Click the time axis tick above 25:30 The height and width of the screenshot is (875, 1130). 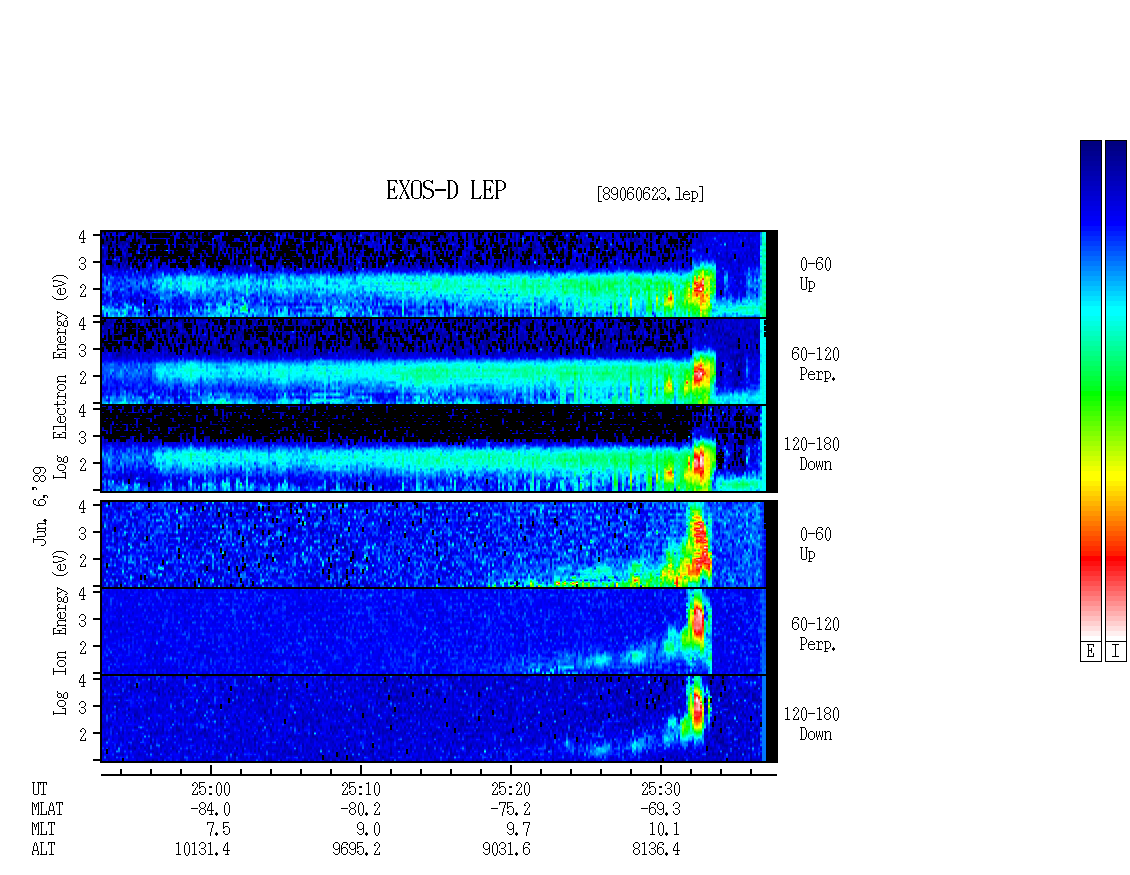pos(661,770)
